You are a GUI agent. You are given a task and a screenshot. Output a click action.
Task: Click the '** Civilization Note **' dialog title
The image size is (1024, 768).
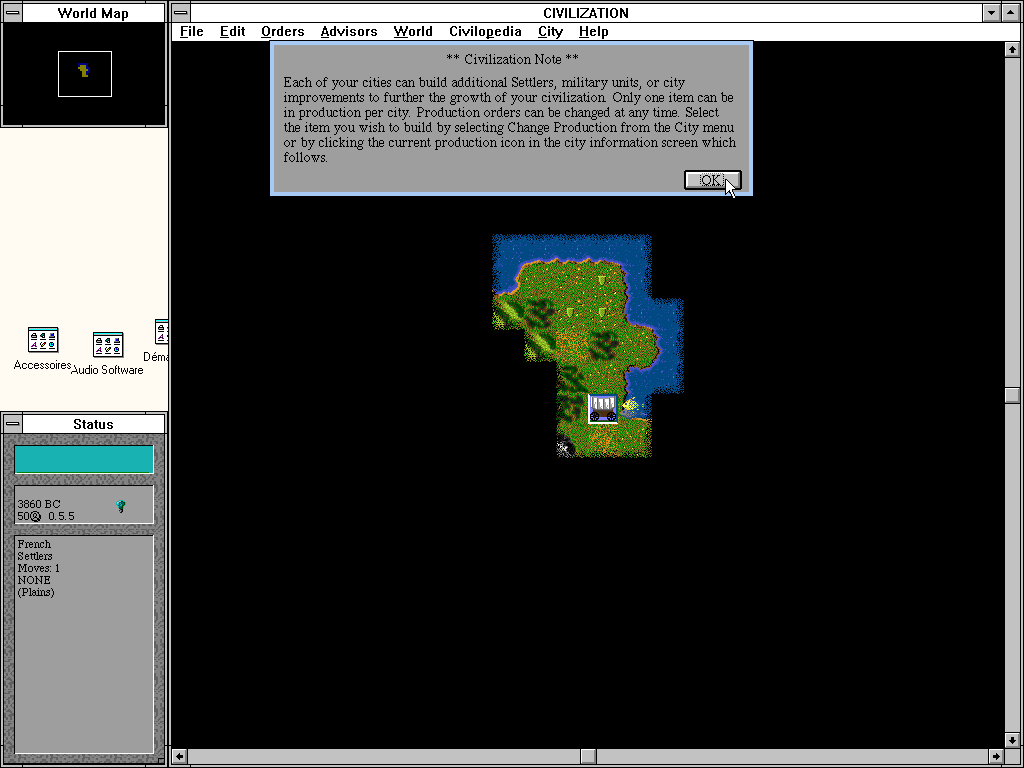[512, 59]
